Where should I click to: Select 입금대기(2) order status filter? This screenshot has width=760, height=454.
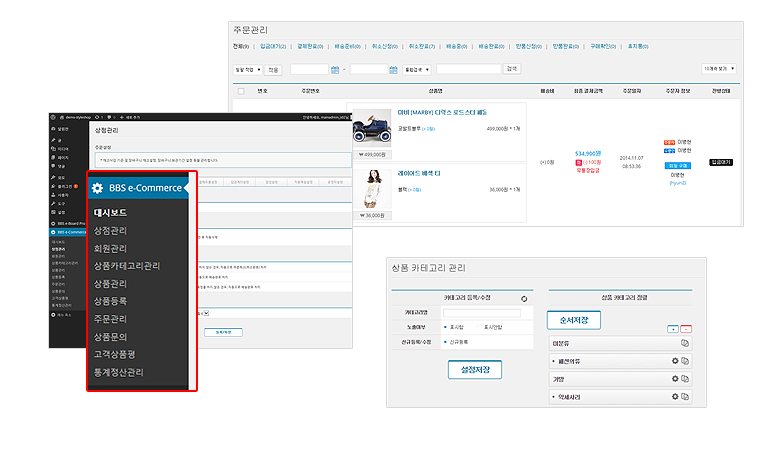coord(273,47)
